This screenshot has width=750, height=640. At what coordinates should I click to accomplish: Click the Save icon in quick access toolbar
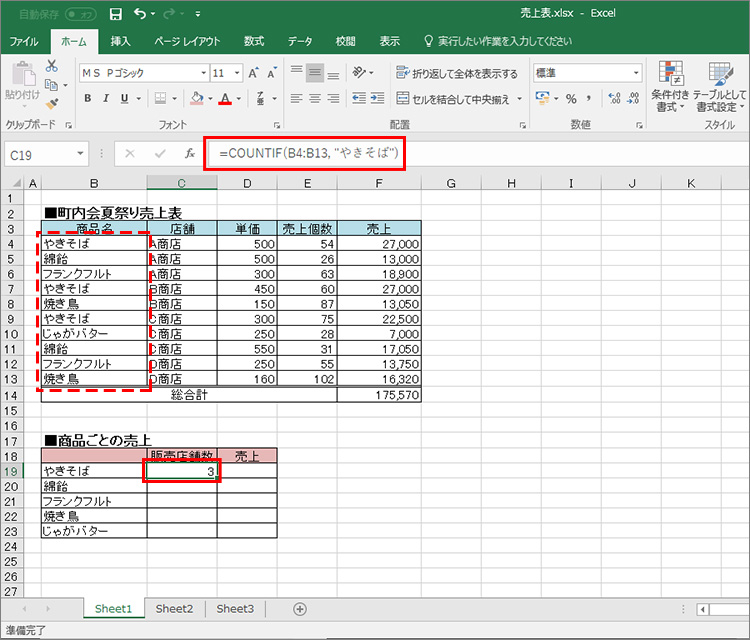tap(116, 14)
